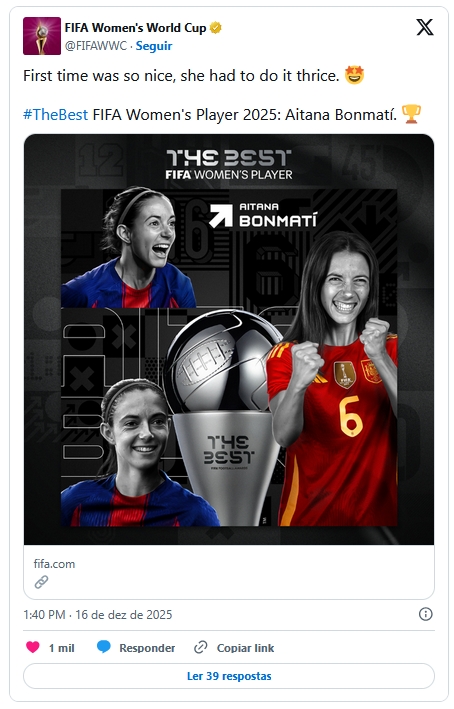Open The Best award image of Aitana Bonmatí
Screen dimensions: 454x709
(x=229, y=339)
